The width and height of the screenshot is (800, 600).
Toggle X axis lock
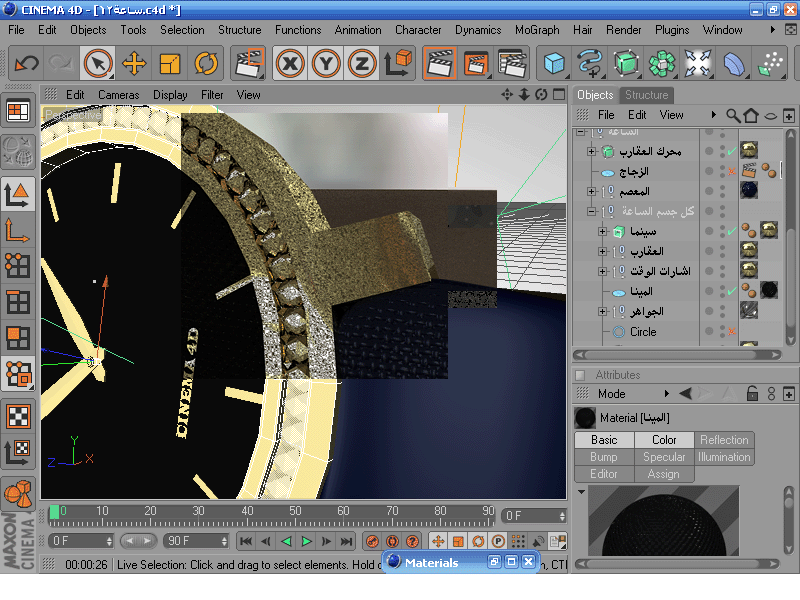click(x=290, y=64)
